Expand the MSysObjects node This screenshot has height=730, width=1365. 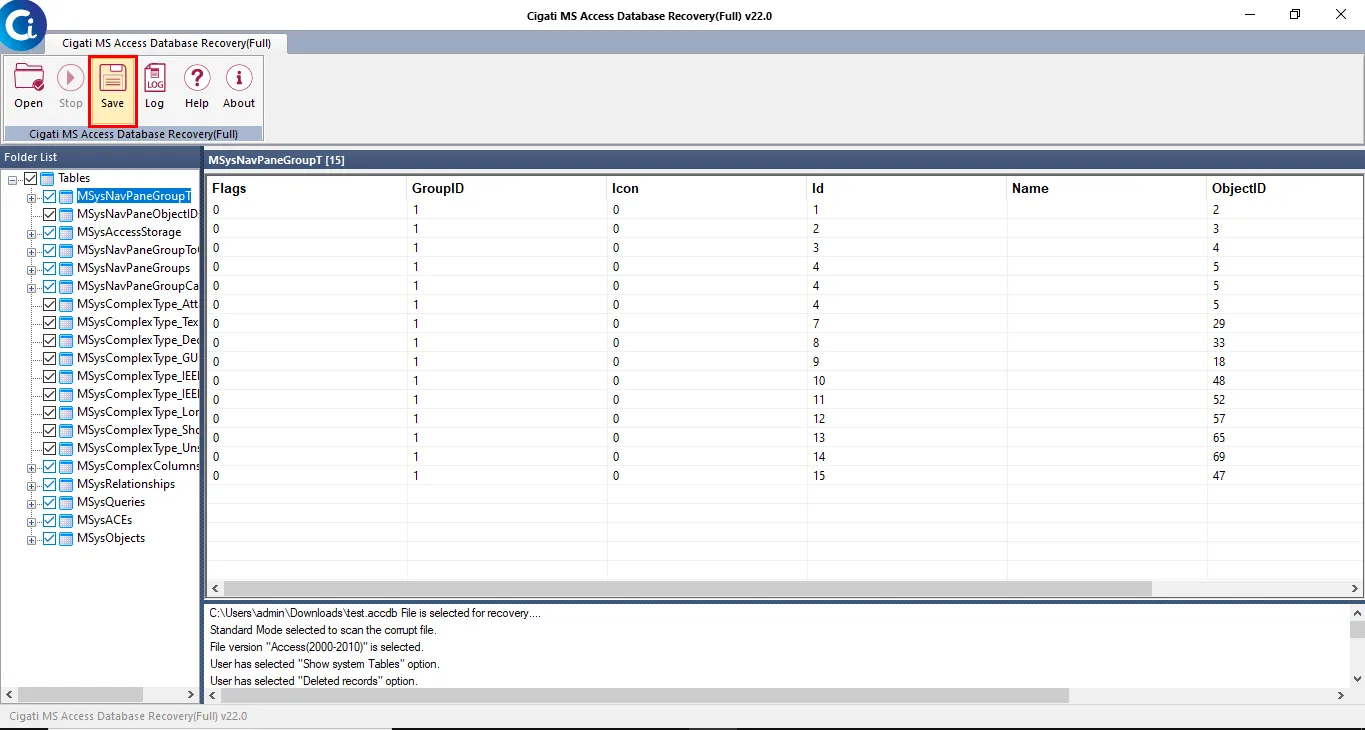click(32, 539)
